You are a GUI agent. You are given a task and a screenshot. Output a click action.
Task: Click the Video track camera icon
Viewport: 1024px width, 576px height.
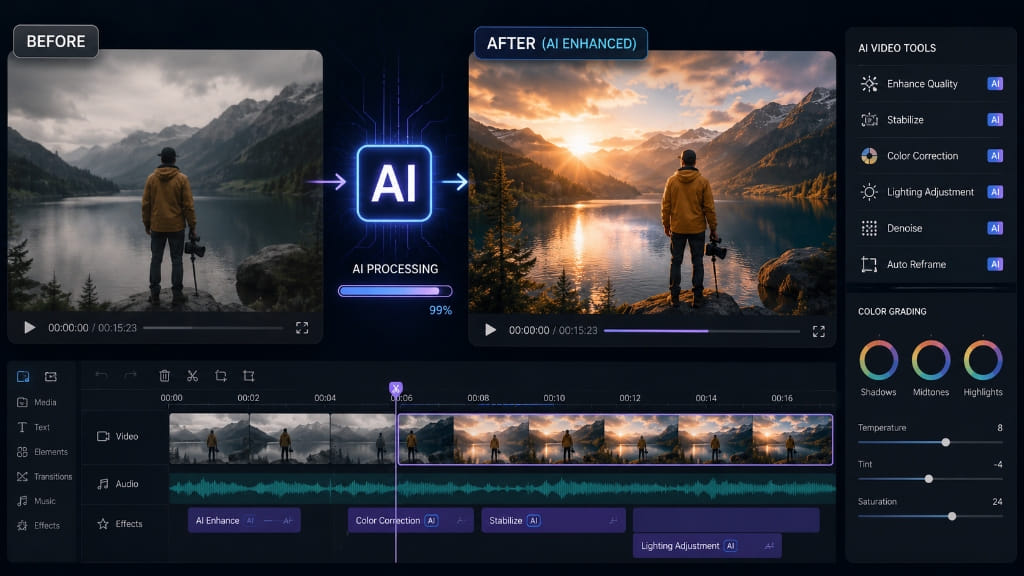(103, 436)
